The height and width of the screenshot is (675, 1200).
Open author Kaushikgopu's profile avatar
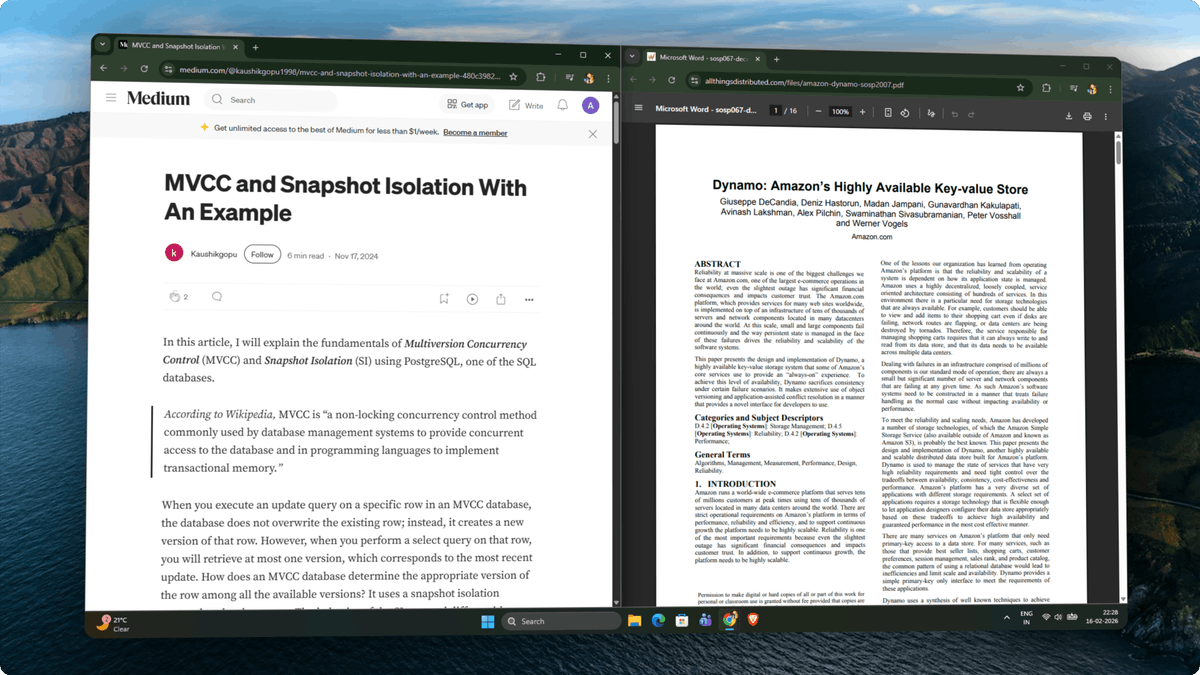click(174, 253)
